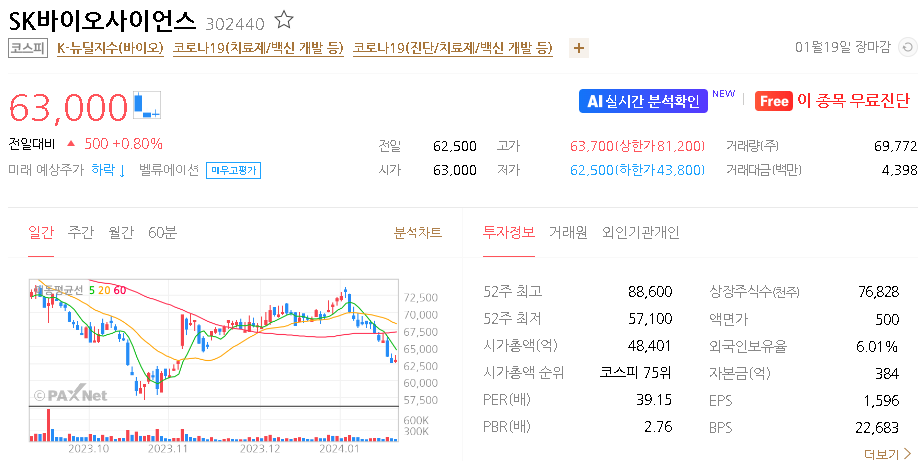Switch chart to 월간 tab
This screenshot has height=474, width=923.
point(121,233)
